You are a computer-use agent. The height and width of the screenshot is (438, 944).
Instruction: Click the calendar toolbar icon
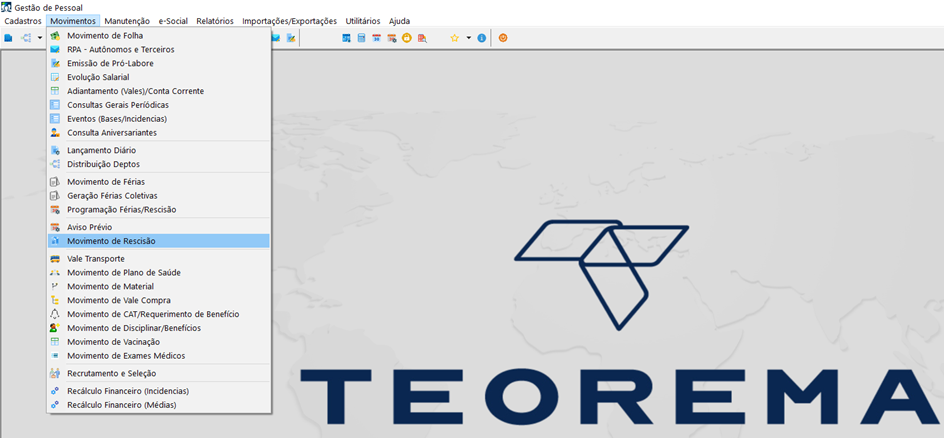click(376, 38)
